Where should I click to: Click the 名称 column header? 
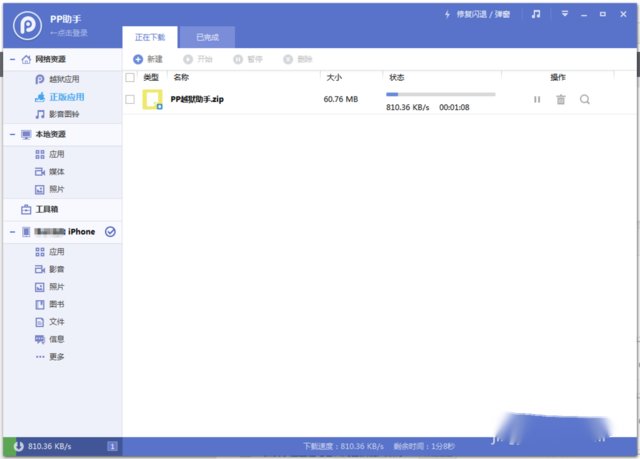(181, 77)
